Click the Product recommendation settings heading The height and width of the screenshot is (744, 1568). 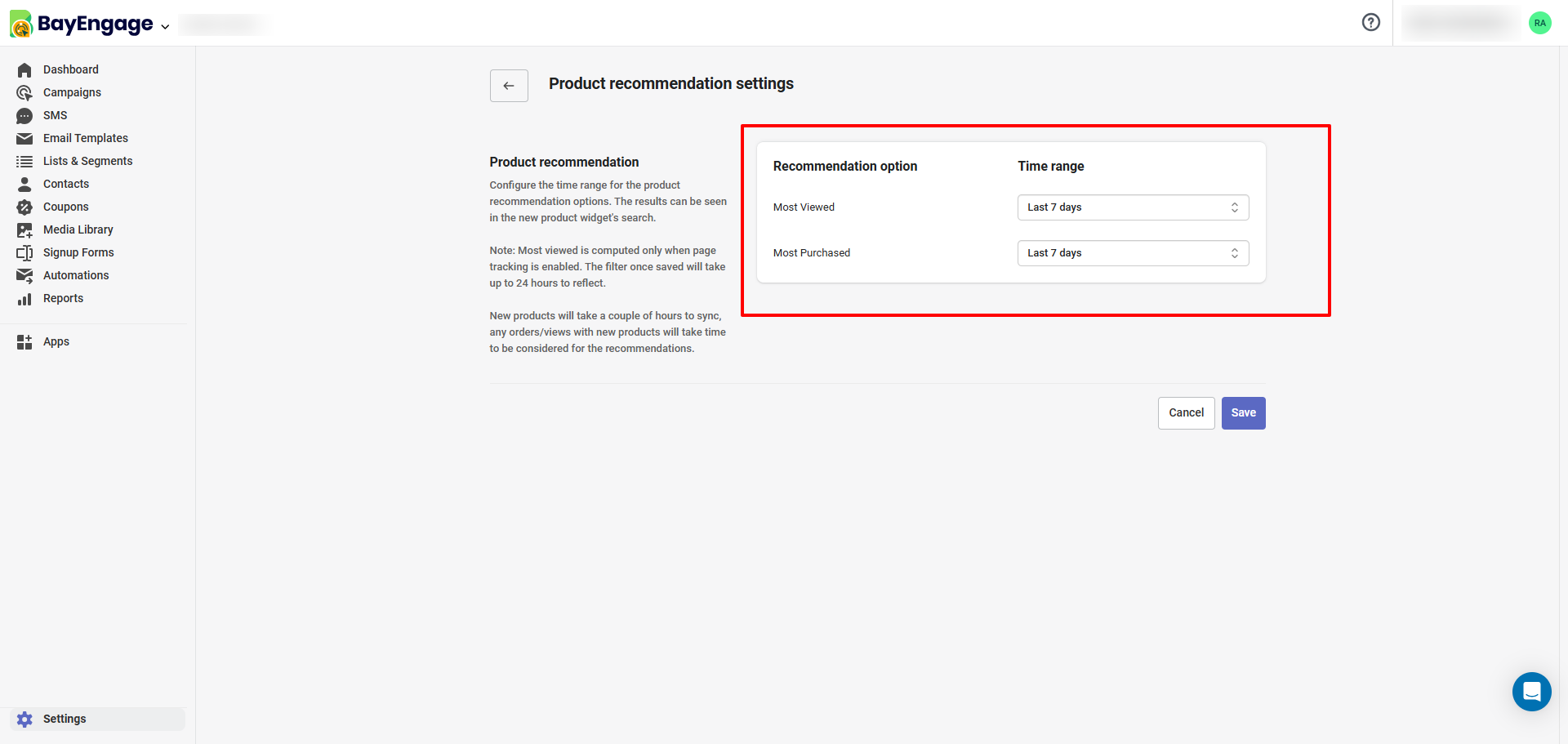coord(671,83)
